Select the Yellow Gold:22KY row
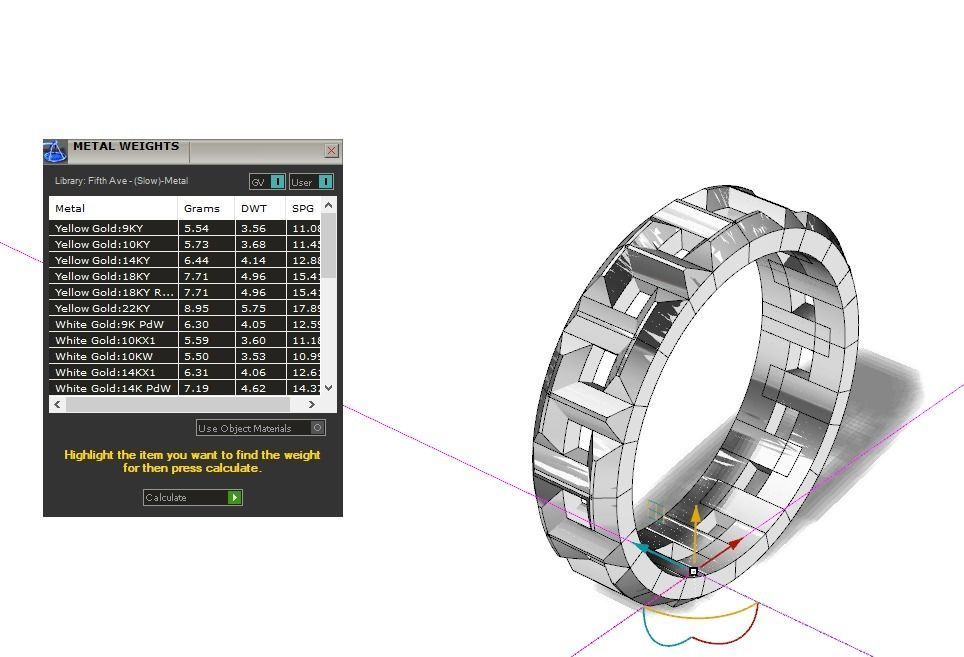The width and height of the screenshot is (964, 657). coord(184,308)
